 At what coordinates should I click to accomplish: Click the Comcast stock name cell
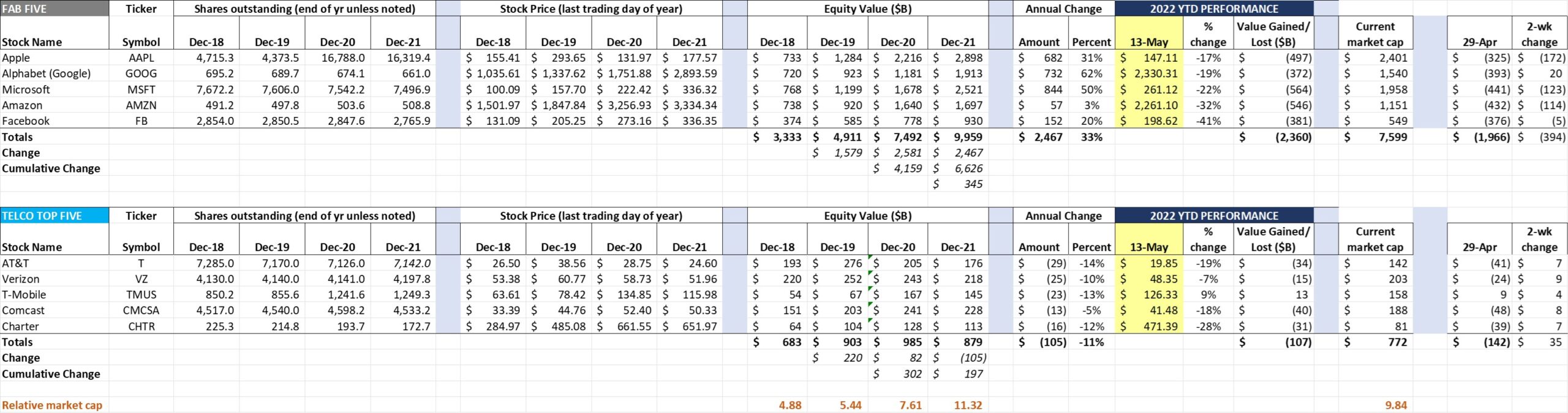point(55,311)
